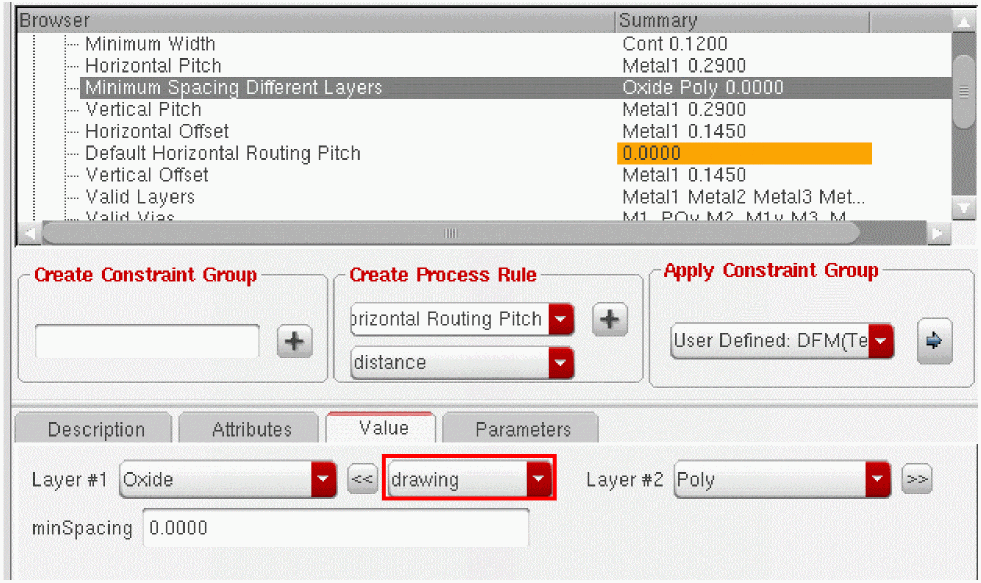Open the Layer #2 Poly dropdown
Viewport: 981px width, 583px height.
[x=878, y=480]
